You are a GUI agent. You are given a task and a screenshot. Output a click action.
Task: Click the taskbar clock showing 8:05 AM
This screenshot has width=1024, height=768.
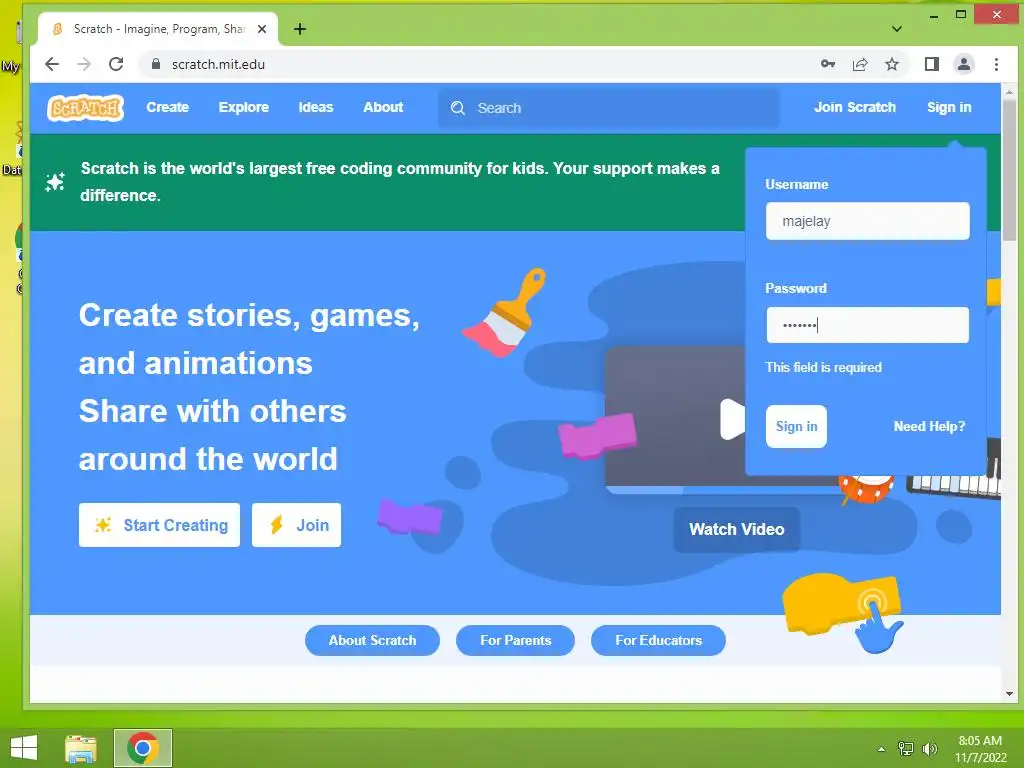pos(980,749)
